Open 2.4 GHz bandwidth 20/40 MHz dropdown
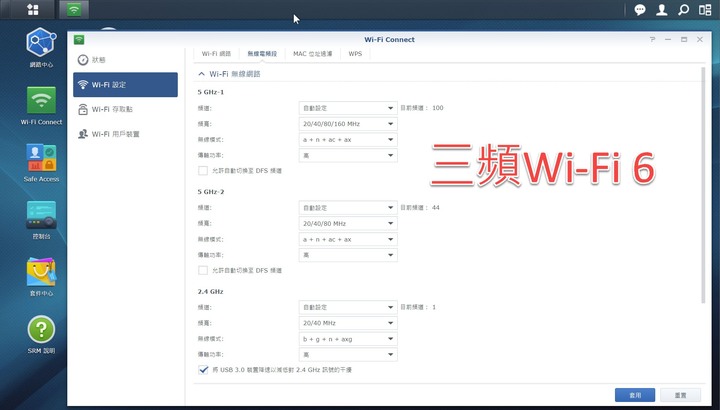This screenshot has height=410, width=720. (348, 323)
